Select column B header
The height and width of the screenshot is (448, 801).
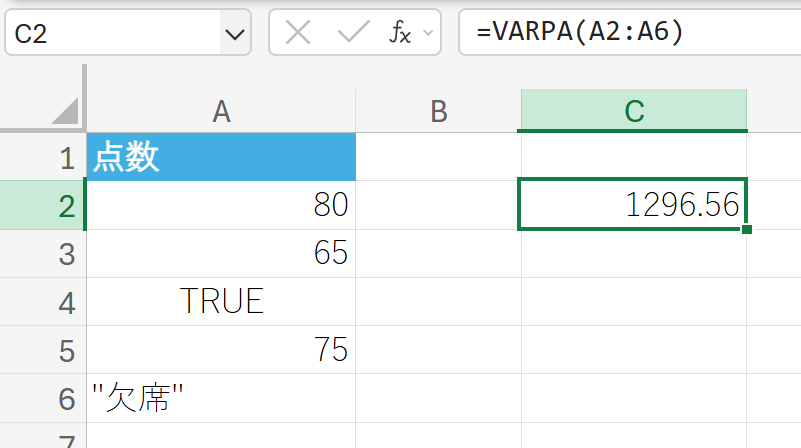(438, 112)
